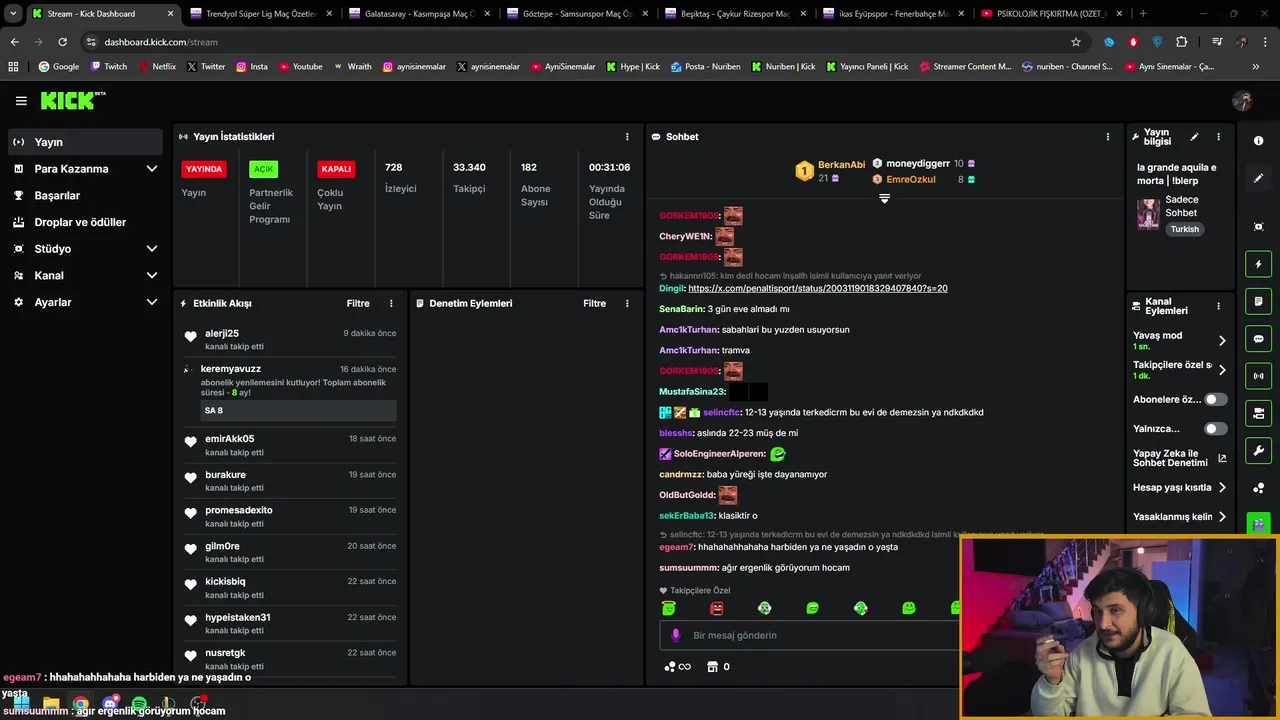Click in the Bir mesaj gönderin field
This screenshot has height=720, width=1280.
pos(810,635)
